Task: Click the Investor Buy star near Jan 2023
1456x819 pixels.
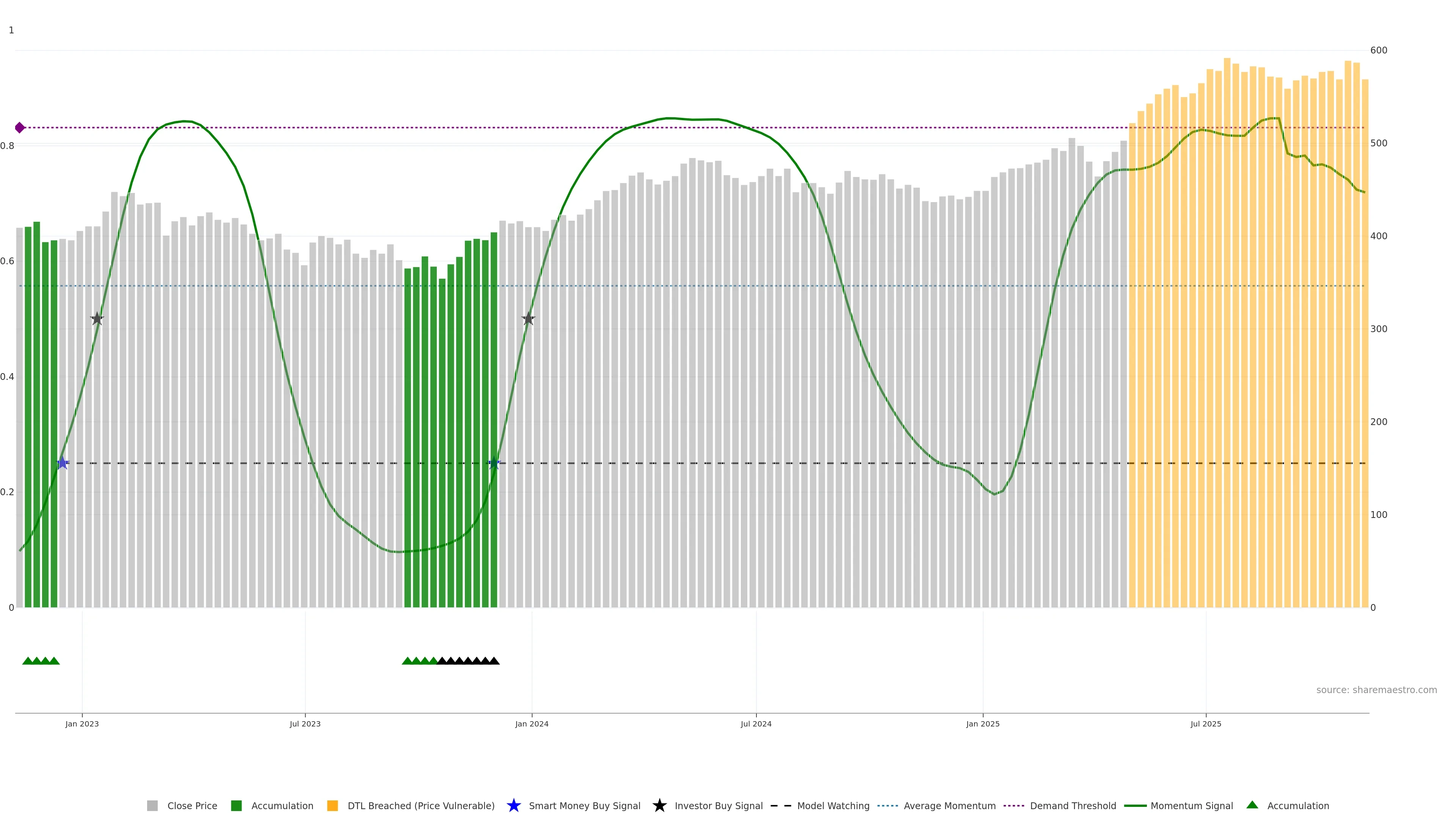Action: [x=97, y=319]
